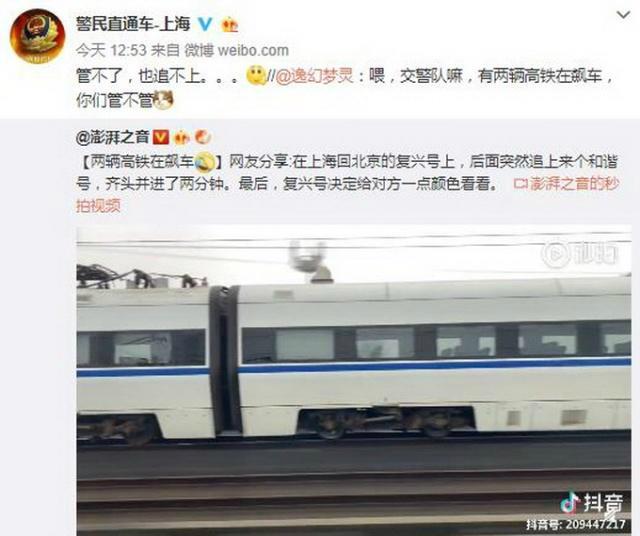This screenshot has width=640, height=536.
Task: Expand the post options chevron
Action: (623, 15)
